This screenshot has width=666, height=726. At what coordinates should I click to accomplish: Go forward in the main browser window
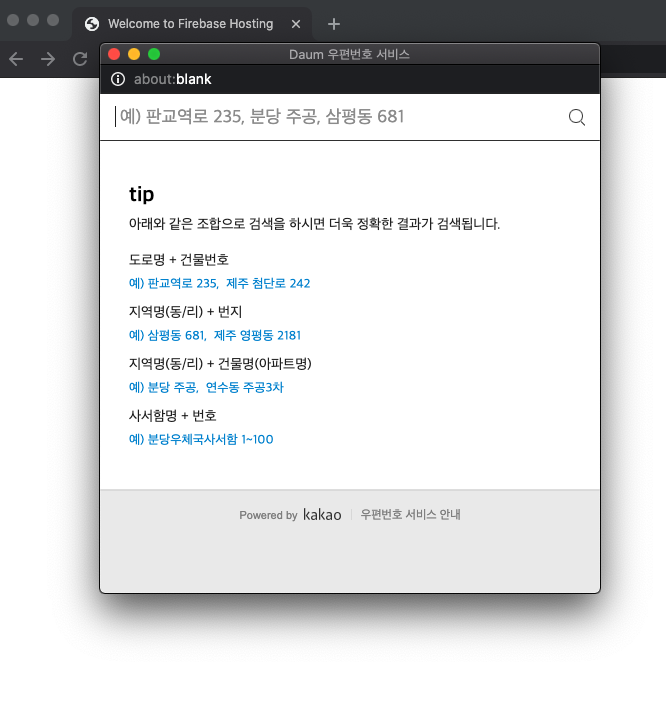(x=48, y=59)
